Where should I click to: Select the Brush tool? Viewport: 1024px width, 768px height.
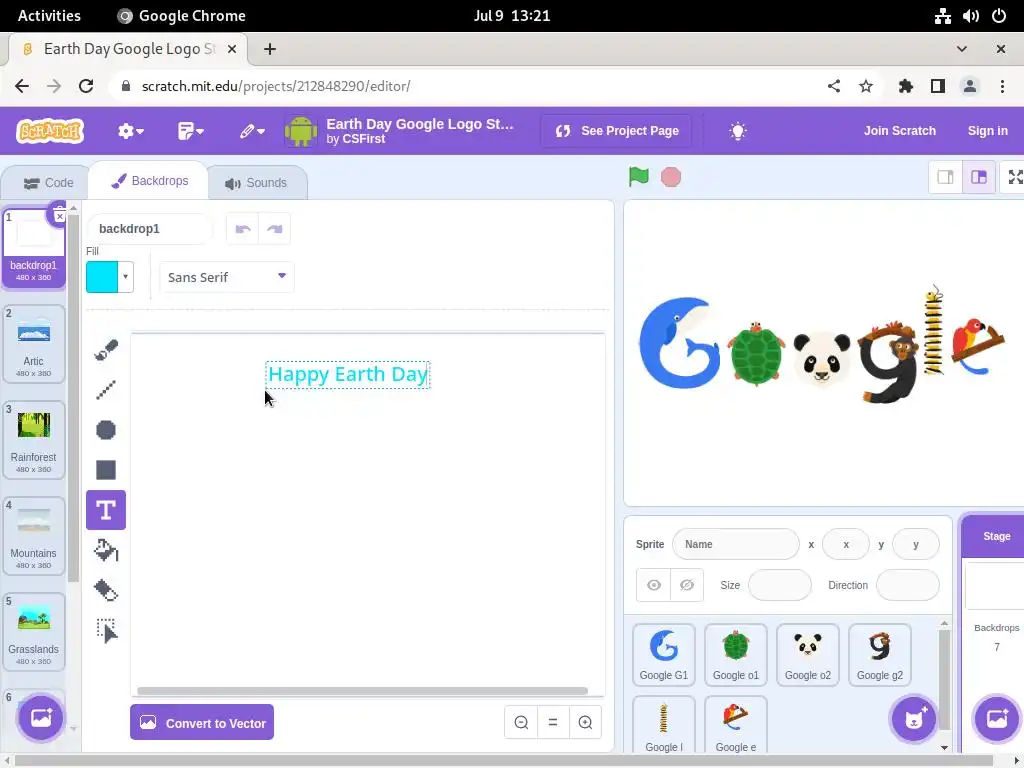pyautogui.click(x=106, y=350)
